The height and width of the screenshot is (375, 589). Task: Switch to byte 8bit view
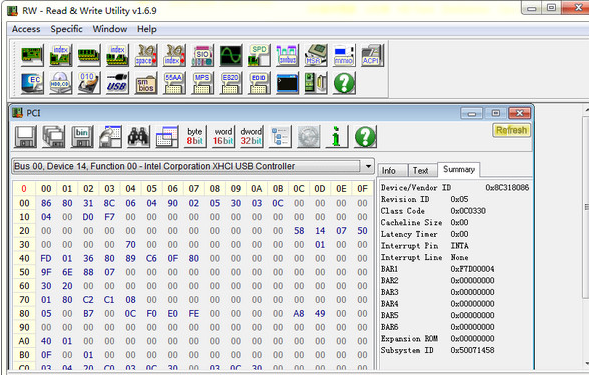tap(195, 136)
